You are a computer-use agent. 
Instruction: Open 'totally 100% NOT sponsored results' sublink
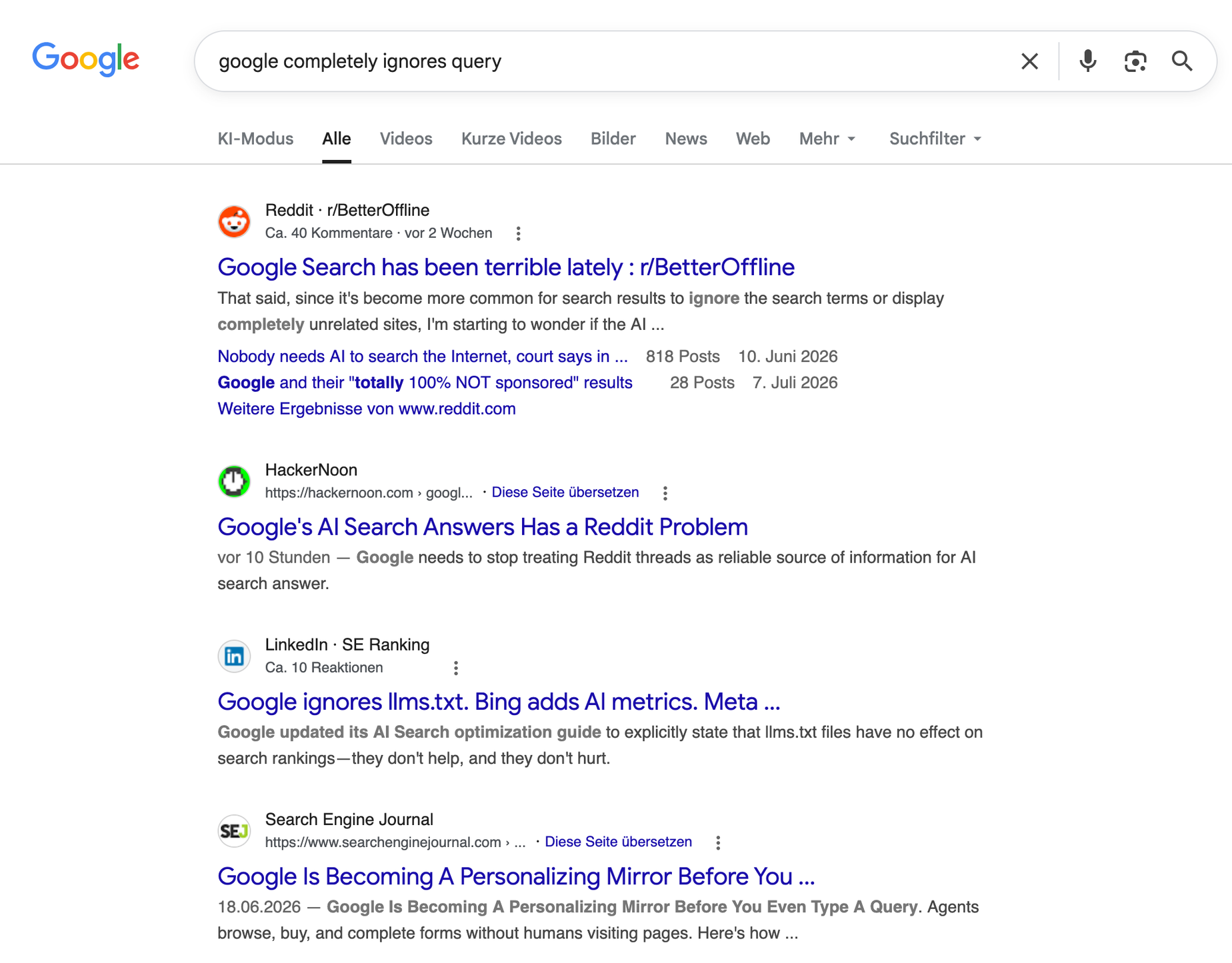425,383
